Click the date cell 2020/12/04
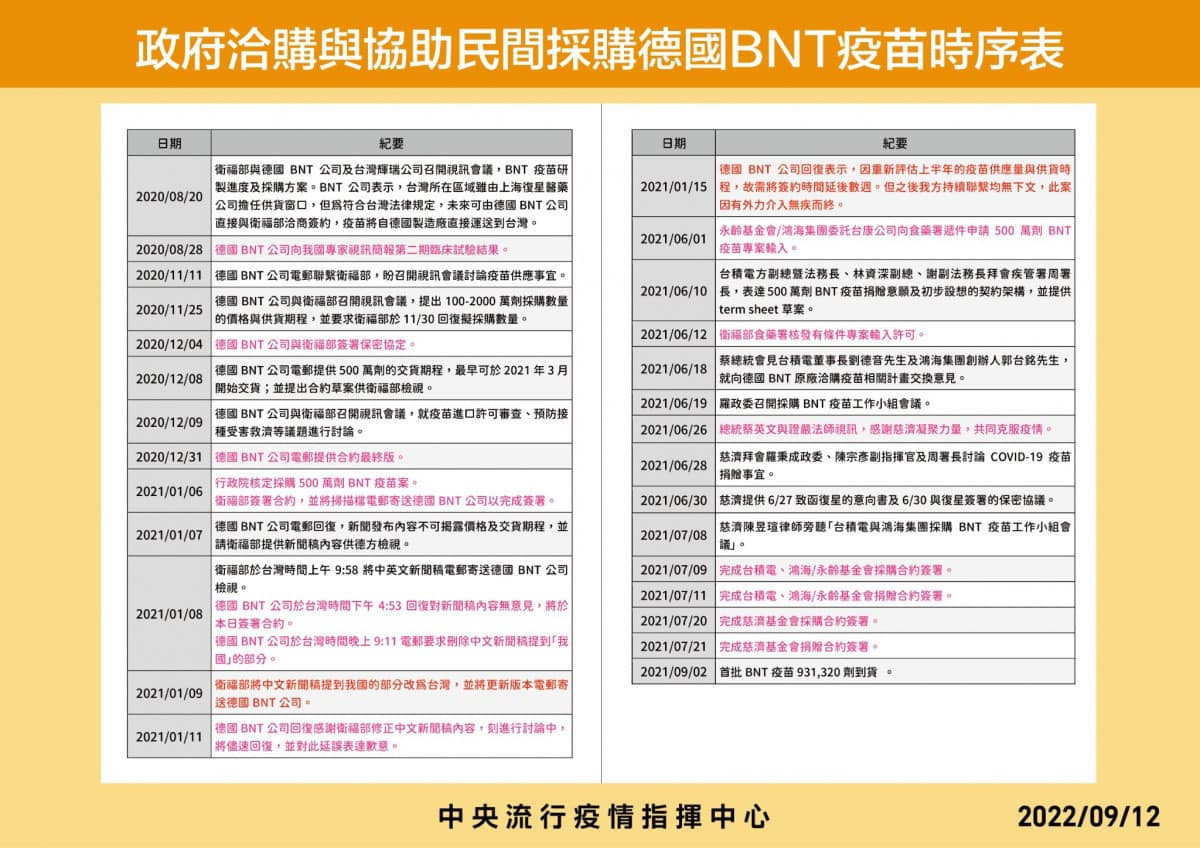 [x=169, y=344]
